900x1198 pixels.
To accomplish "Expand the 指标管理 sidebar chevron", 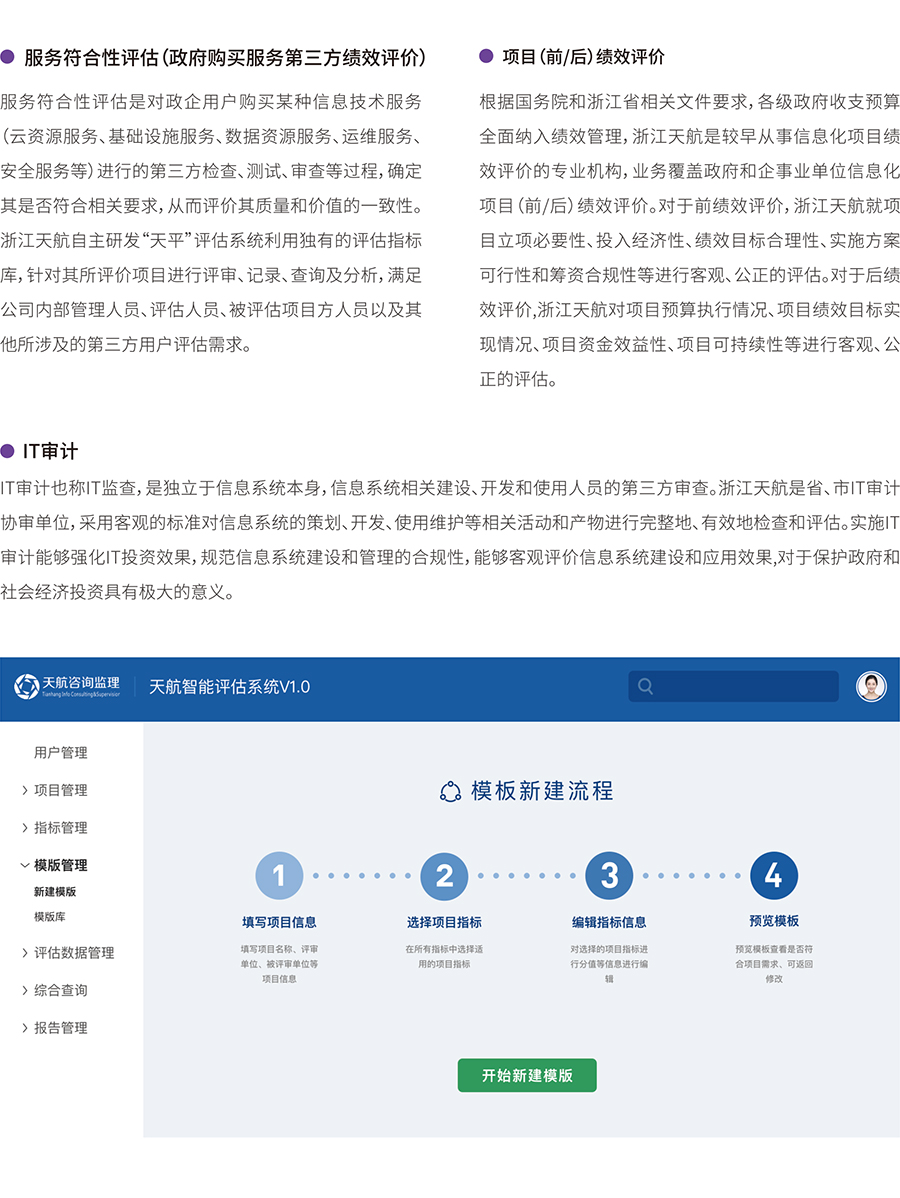I will point(25,828).
